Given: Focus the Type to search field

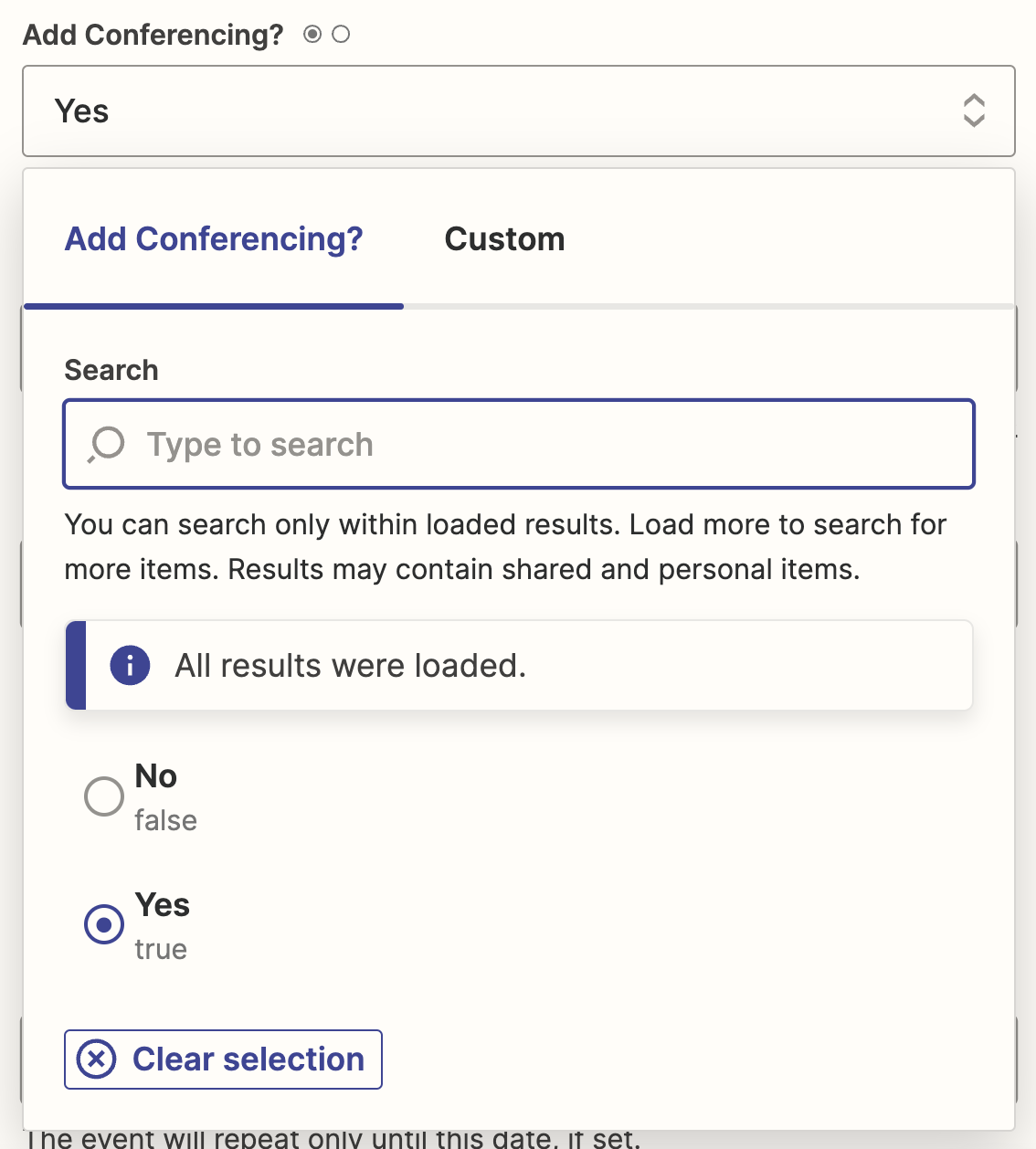Looking at the screenshot, I should [548, 445].
